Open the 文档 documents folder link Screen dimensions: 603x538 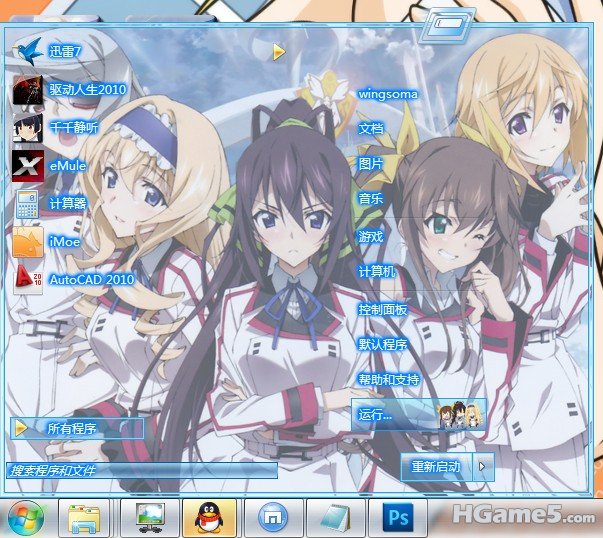pyautogui.click(x=370, y=129)
